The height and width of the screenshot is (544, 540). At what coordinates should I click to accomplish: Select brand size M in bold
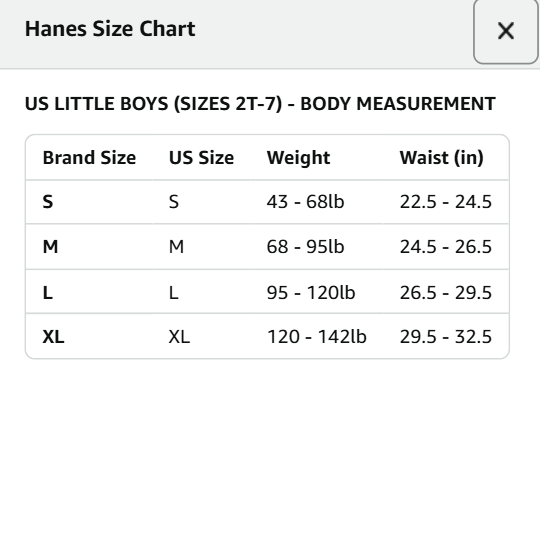(50, 247)
